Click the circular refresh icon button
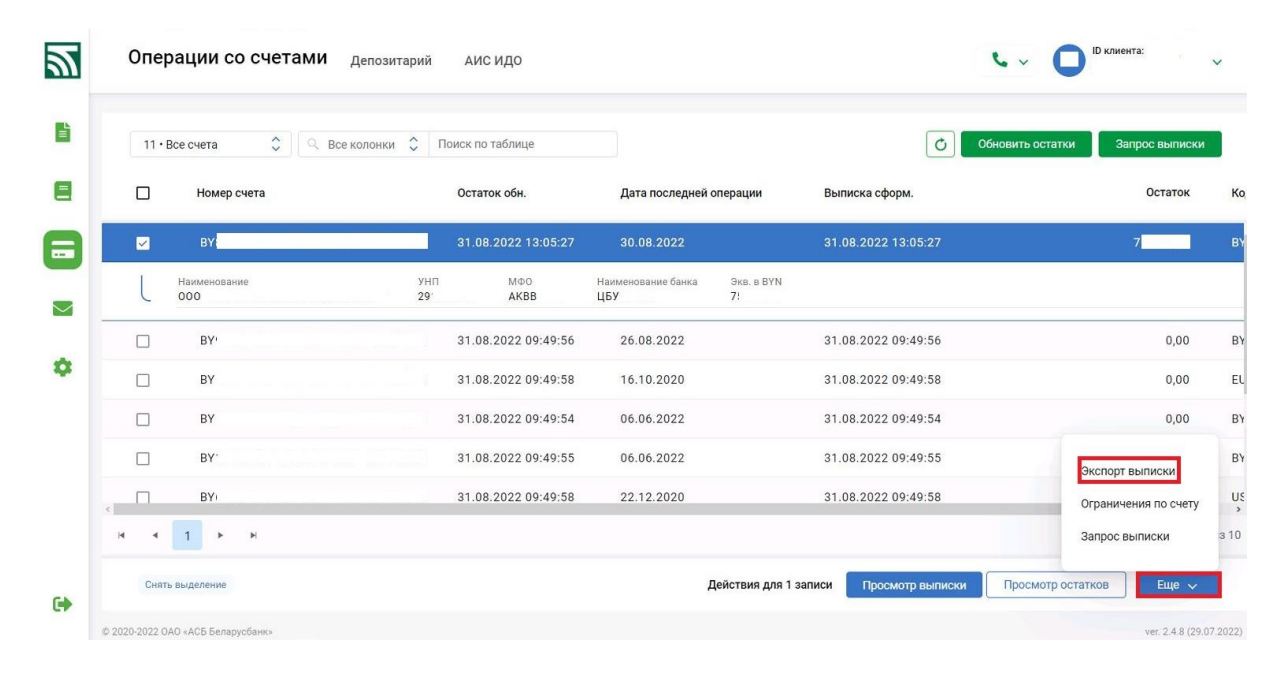The height and width of the screenshot is (679, 1273). pyautogui.click(x=939, y=144)
